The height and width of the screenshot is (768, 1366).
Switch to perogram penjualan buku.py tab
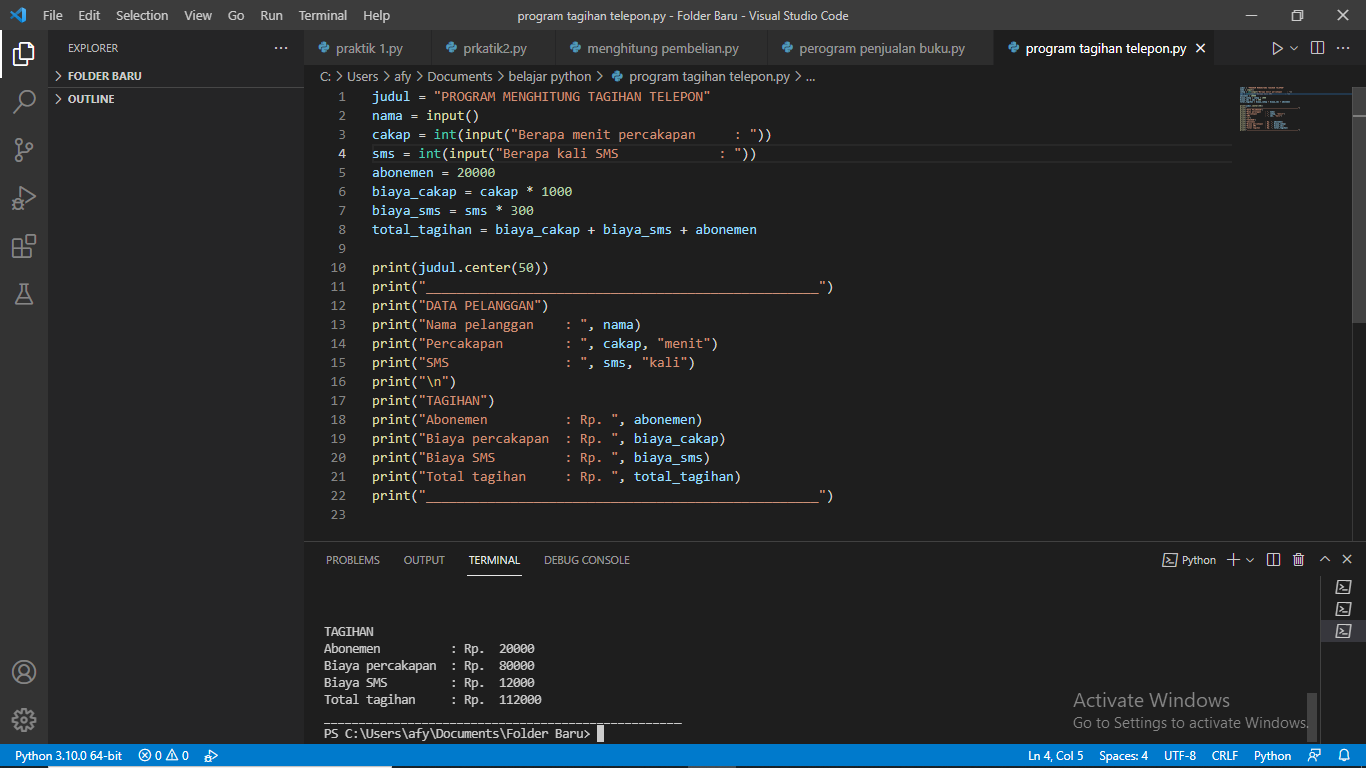pos(881,48)
